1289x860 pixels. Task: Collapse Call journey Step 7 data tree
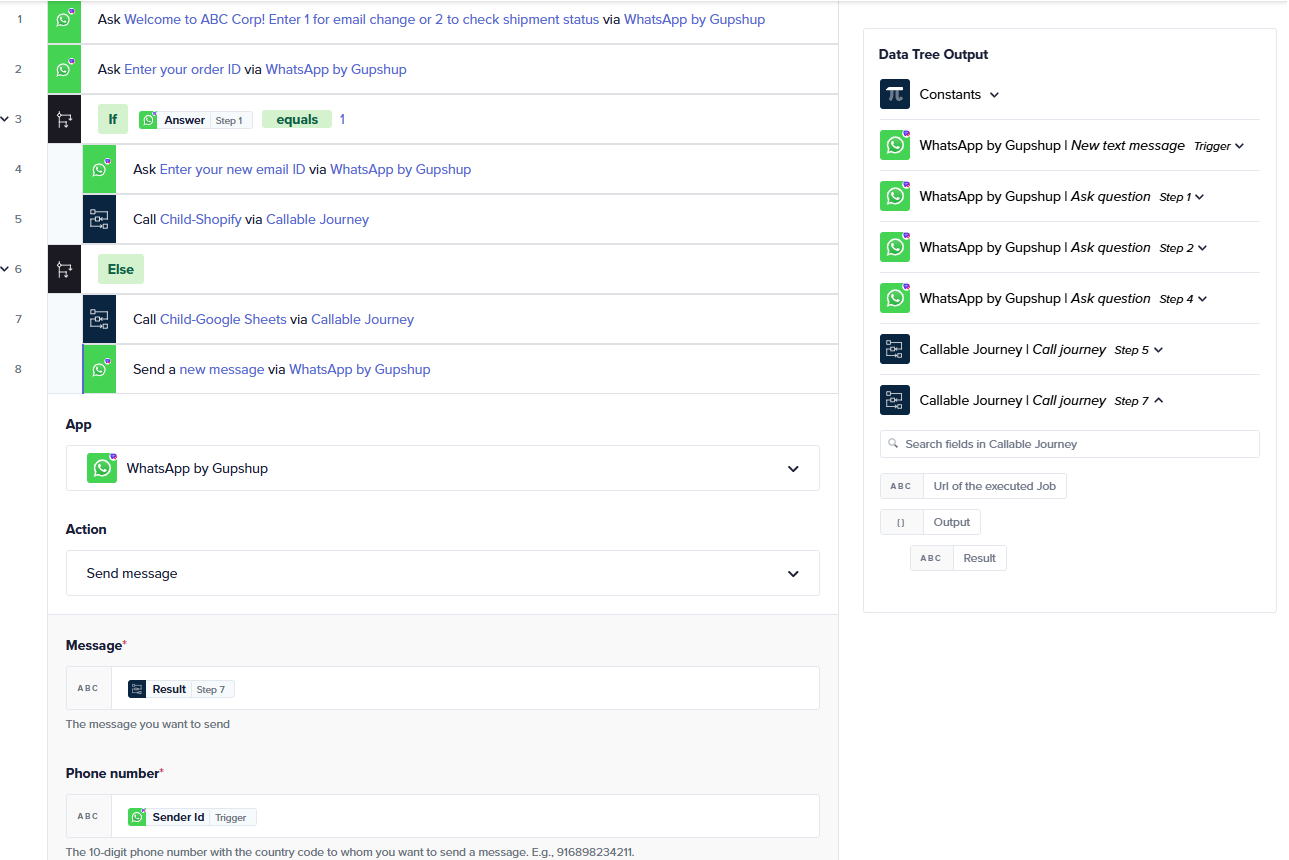pos(1158,400)
